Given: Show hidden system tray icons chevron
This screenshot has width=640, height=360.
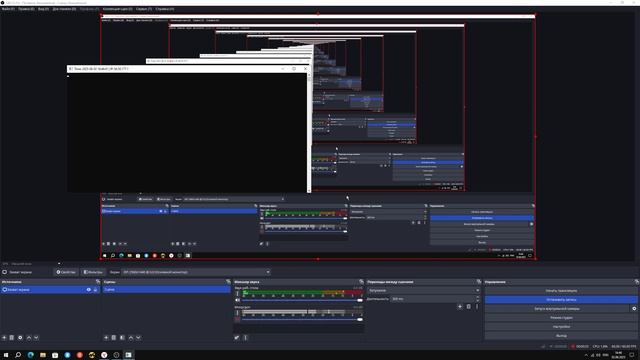Looking at the screenshot, I should 586,355.
